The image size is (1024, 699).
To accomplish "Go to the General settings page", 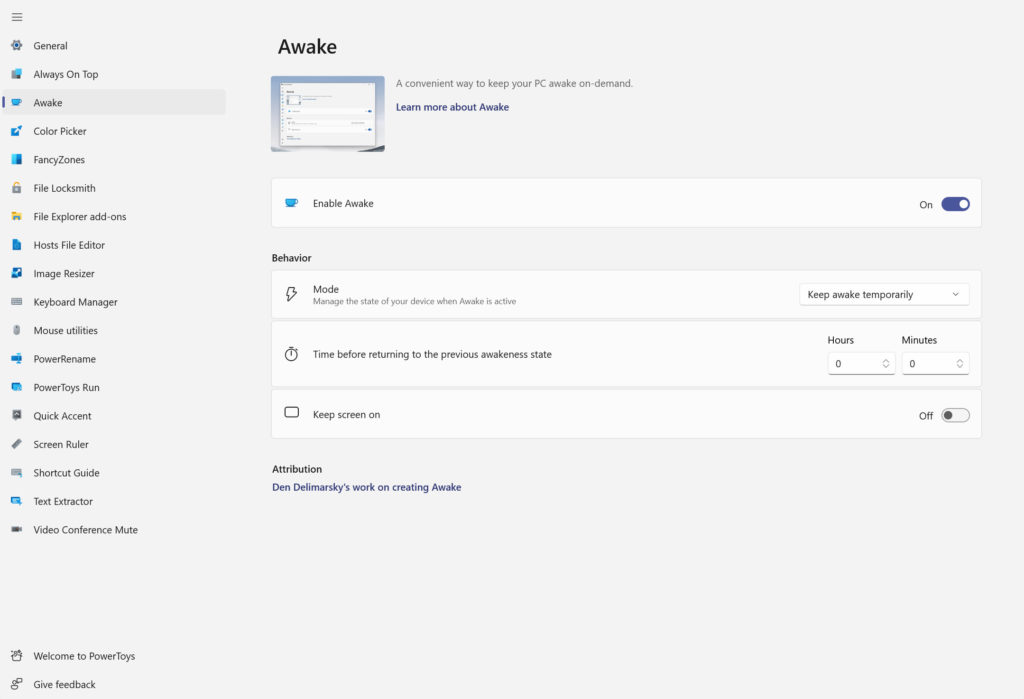I will coord(50,46).
